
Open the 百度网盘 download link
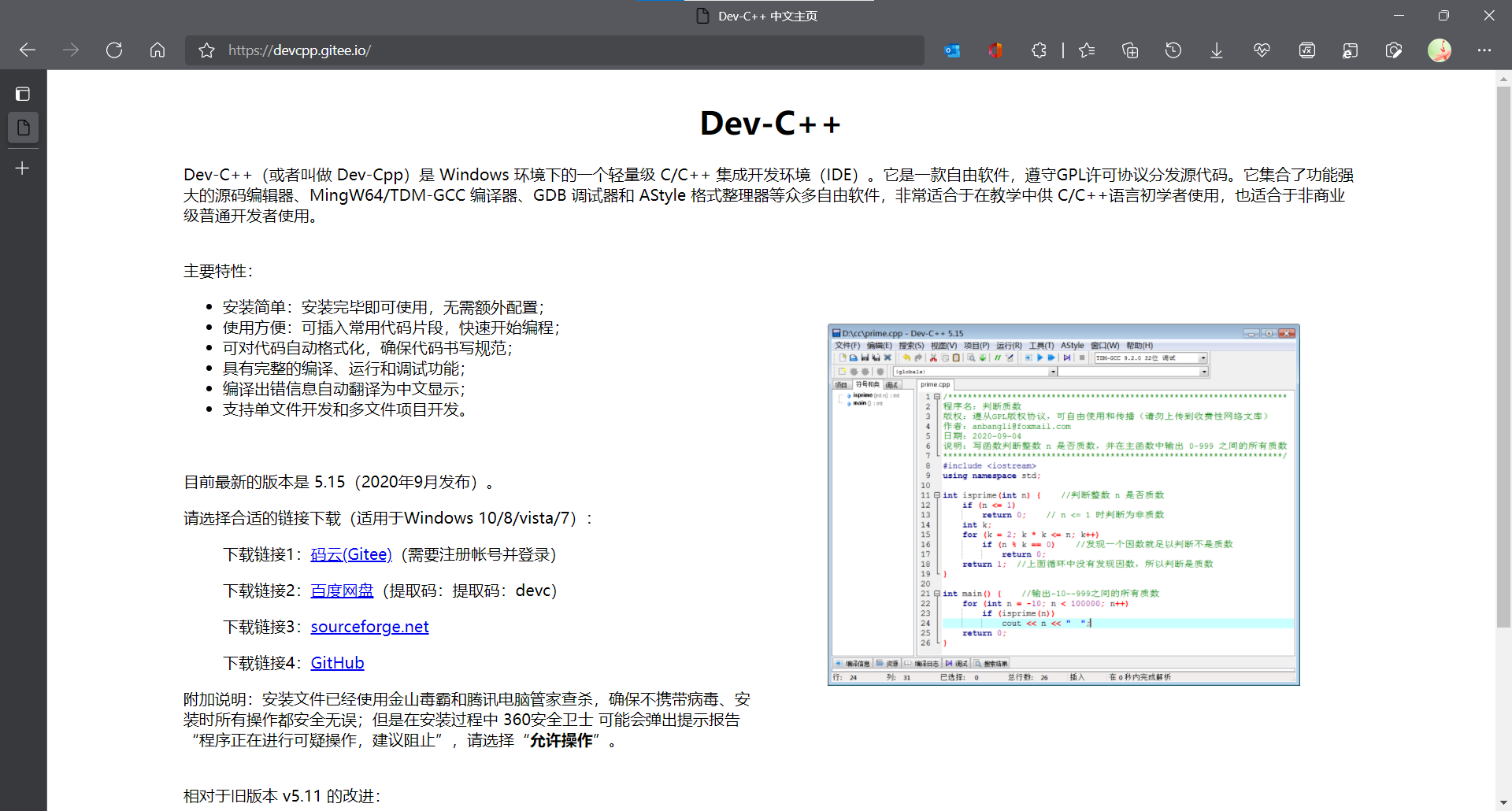(x=342, y=591)
